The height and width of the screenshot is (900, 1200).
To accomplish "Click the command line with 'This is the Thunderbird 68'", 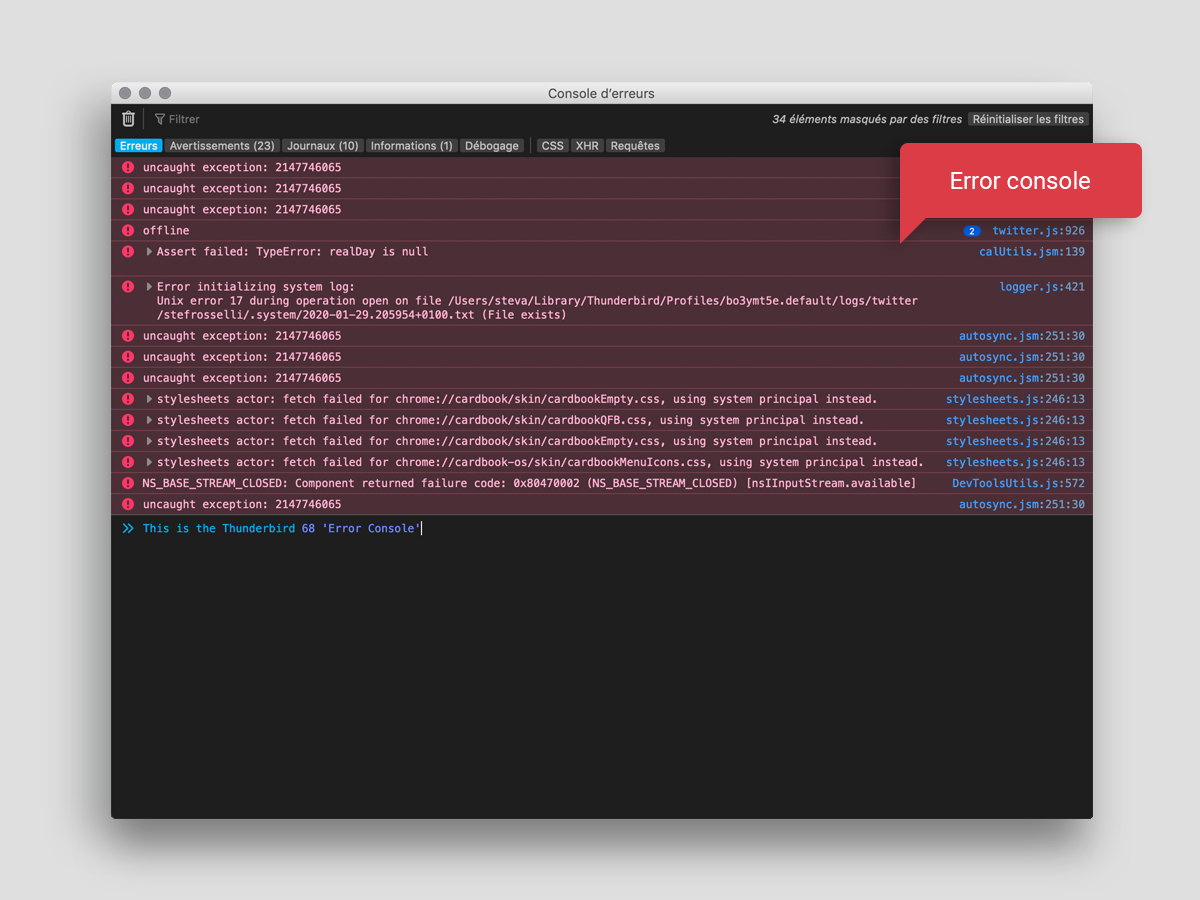I will (602, 528).
